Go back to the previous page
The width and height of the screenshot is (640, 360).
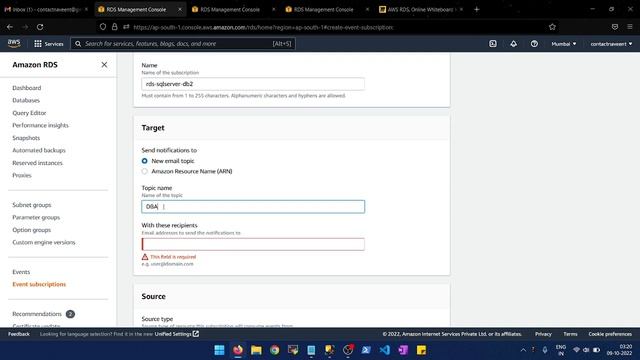[10, 27]
